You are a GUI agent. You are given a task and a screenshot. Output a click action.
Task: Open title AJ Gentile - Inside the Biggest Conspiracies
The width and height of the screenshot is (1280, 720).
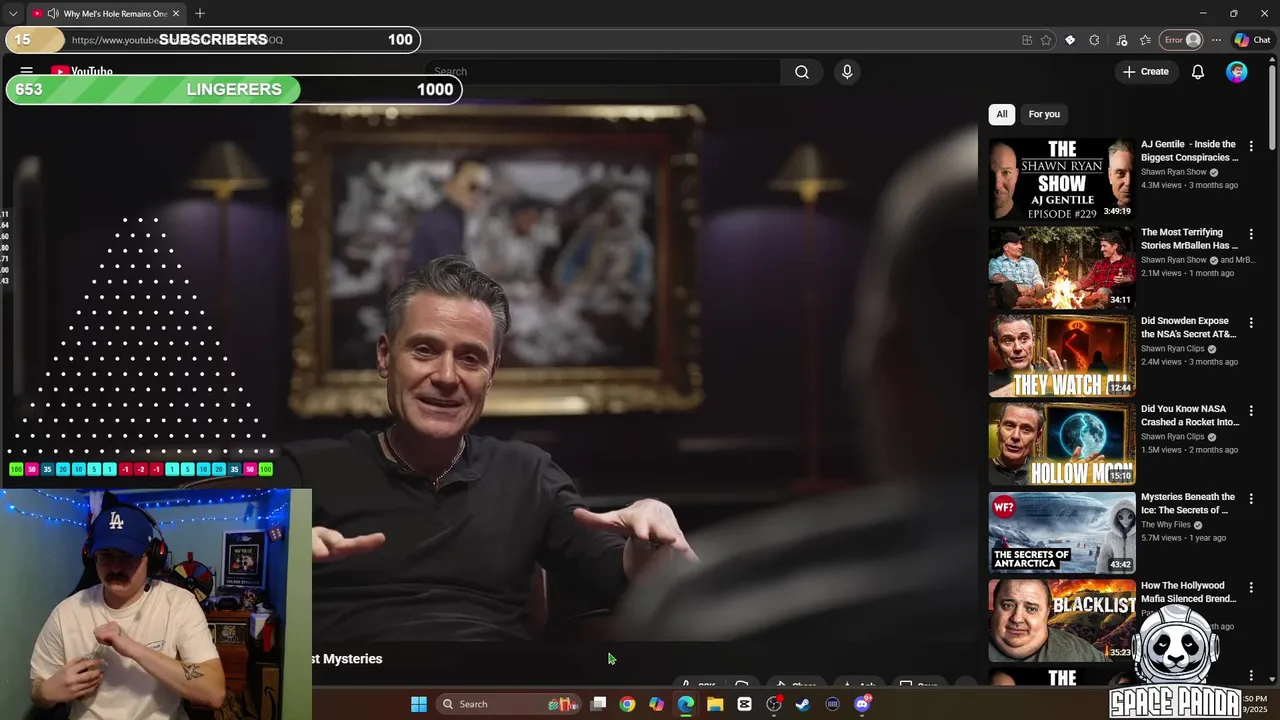(x=1189, y=151)
